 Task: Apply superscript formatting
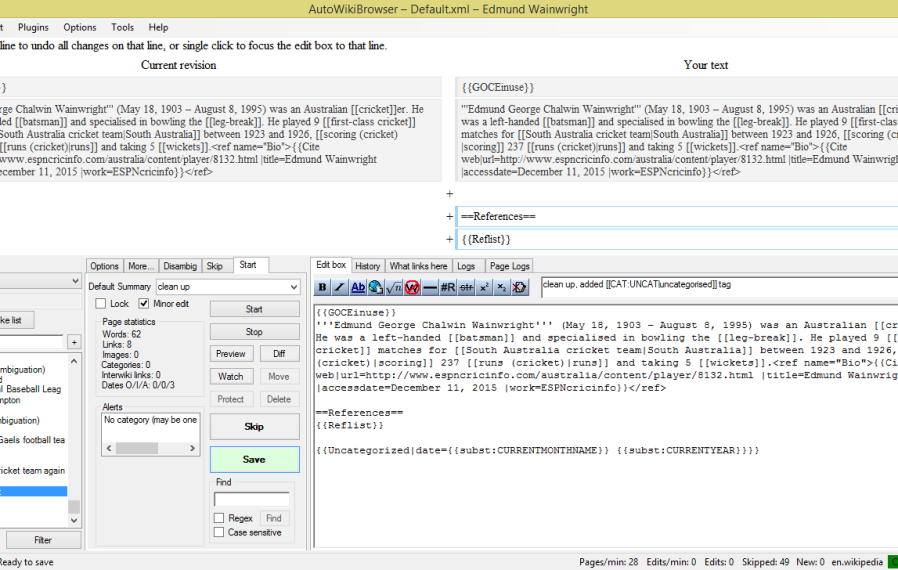click(484, 287)
